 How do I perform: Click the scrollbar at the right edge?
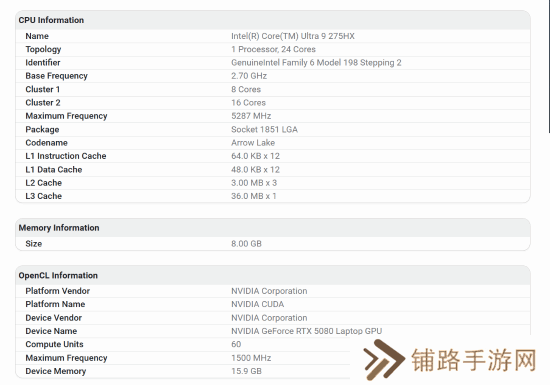pos(549,67)
